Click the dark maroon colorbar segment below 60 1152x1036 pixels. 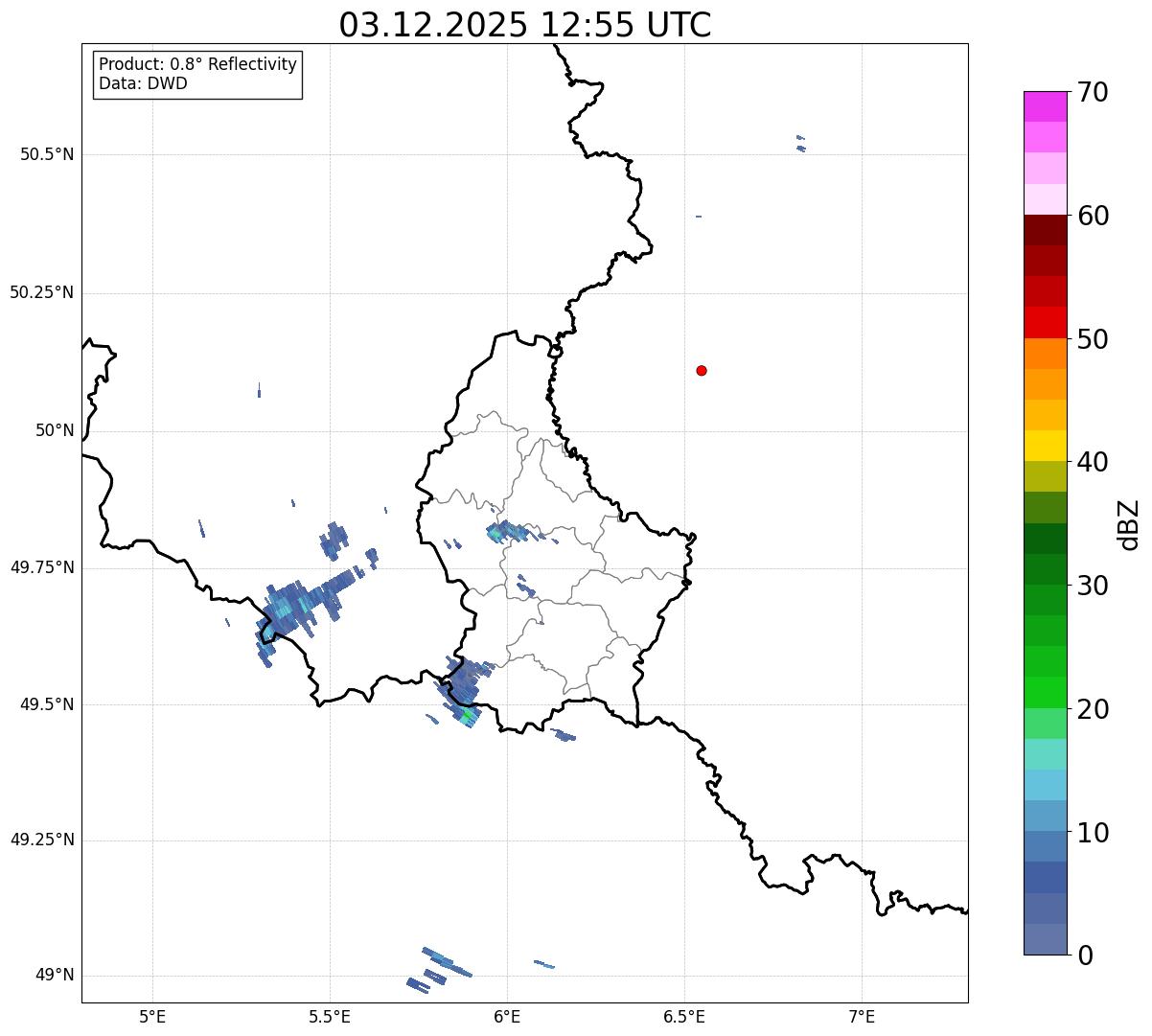tap(1046, 230)
